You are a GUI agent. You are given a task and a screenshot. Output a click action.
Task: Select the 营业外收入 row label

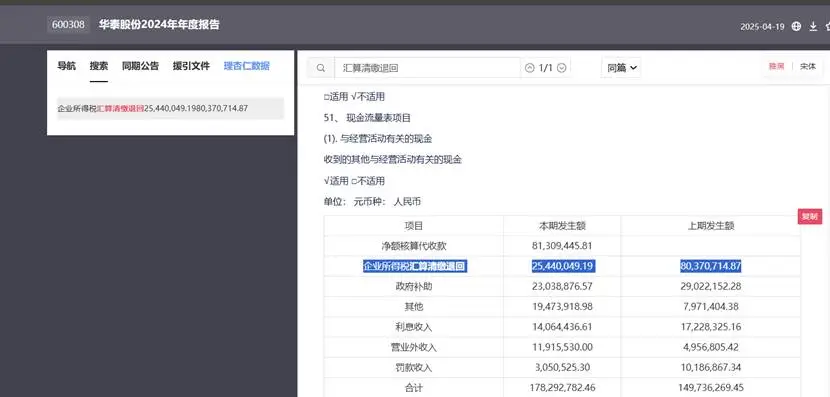point(414,347)
